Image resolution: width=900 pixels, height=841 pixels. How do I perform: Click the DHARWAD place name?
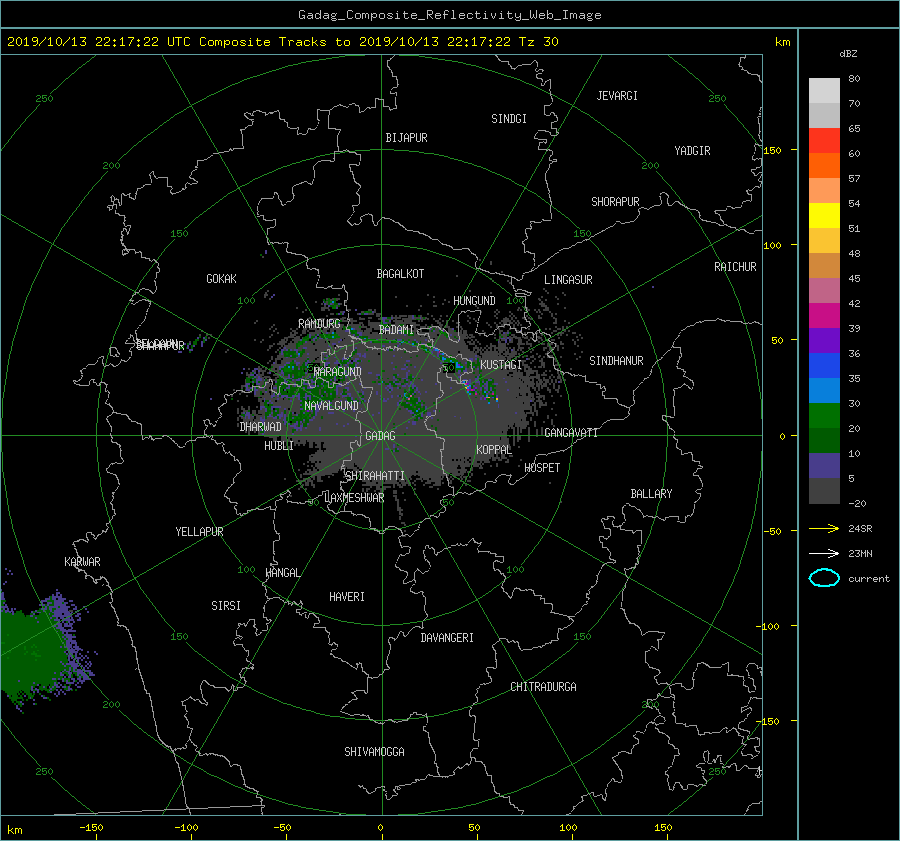[261, 427]
